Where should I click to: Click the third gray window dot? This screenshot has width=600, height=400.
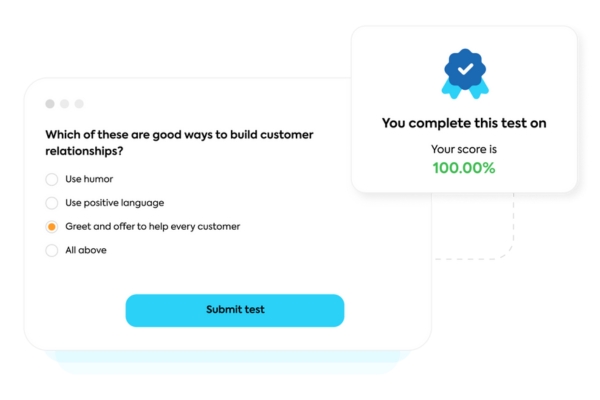pyautogui.click(x=79, y=104)
